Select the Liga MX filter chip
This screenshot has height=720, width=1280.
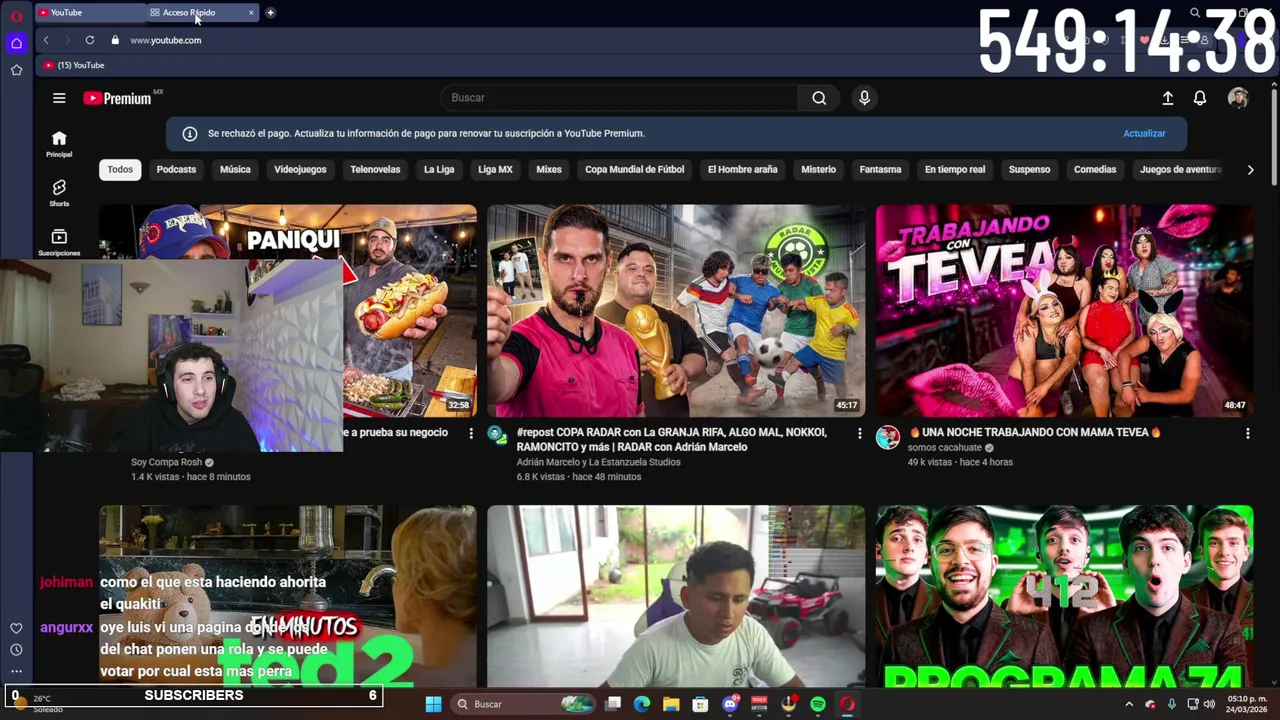(495, 170)
